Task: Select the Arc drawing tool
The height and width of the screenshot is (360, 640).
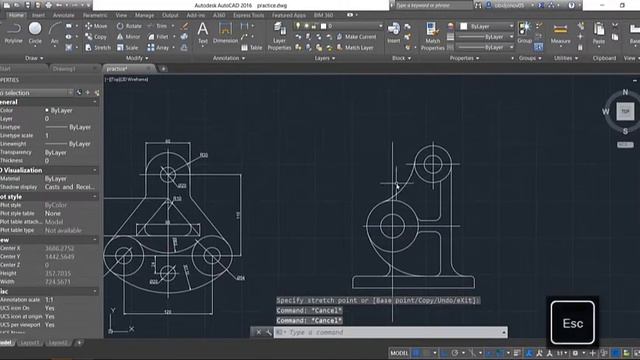Action: [54, 33]
